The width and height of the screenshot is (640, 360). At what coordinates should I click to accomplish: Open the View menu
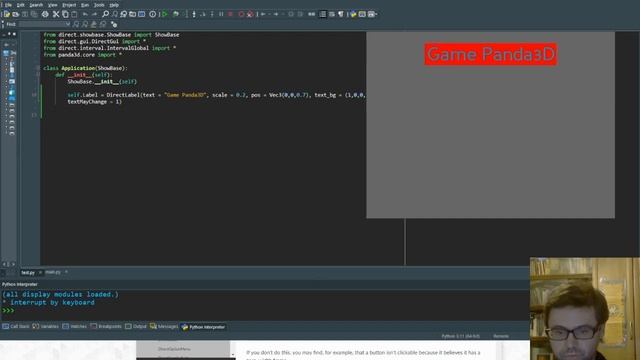(53, 5)
